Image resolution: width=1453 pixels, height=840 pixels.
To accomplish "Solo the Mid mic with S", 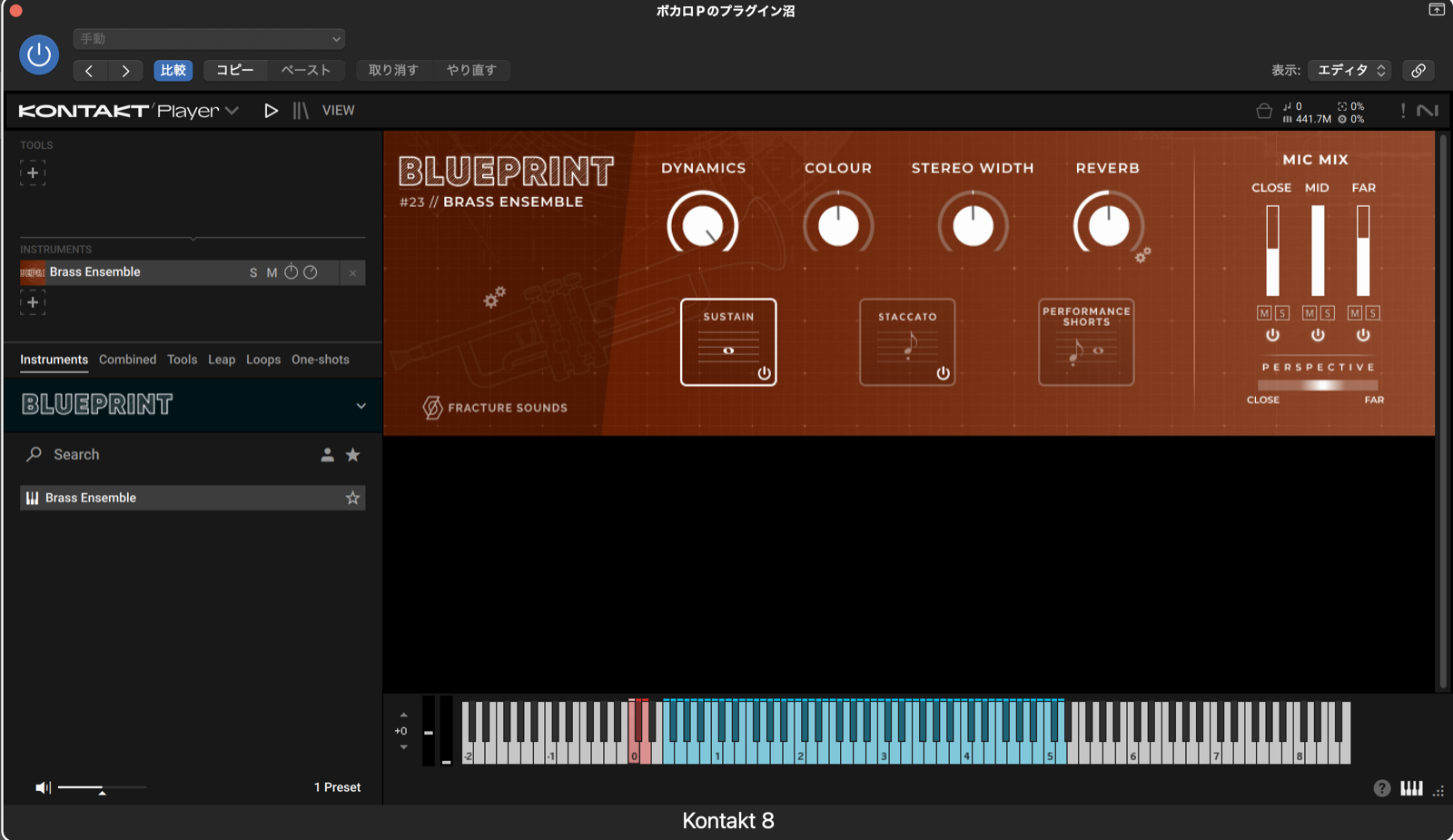I will tap(1327, 313).
